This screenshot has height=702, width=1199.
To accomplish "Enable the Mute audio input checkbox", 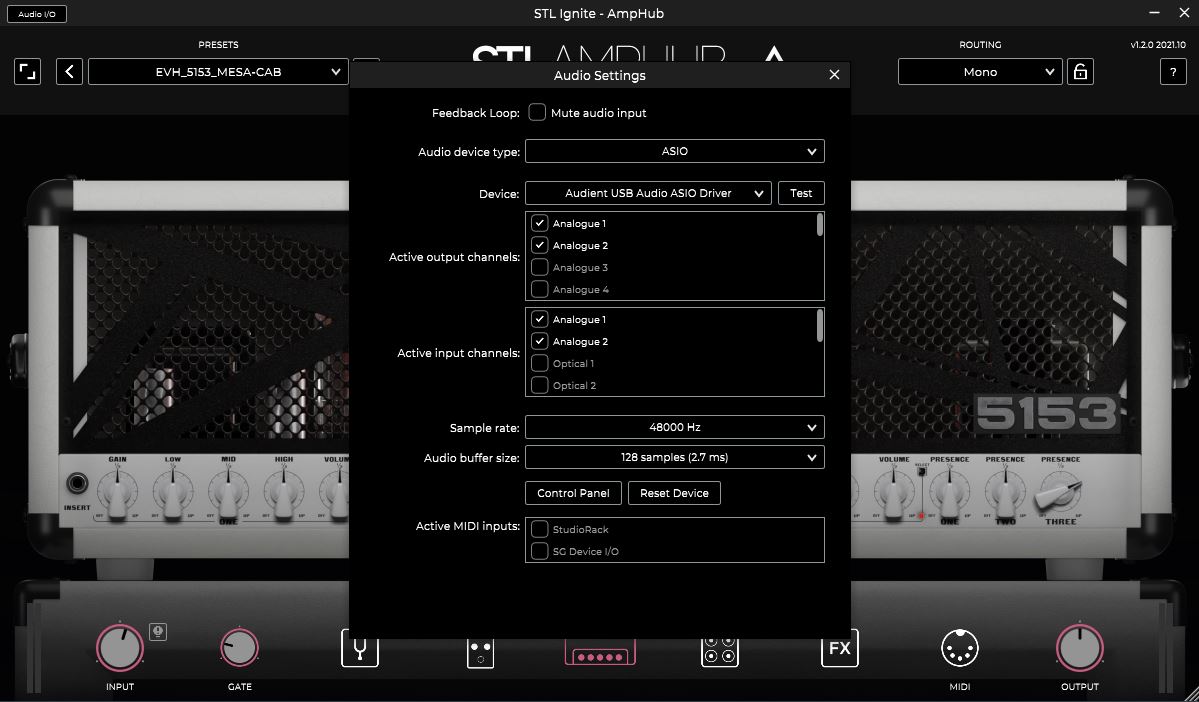I will pyautogui.click(x=538, y=112).
